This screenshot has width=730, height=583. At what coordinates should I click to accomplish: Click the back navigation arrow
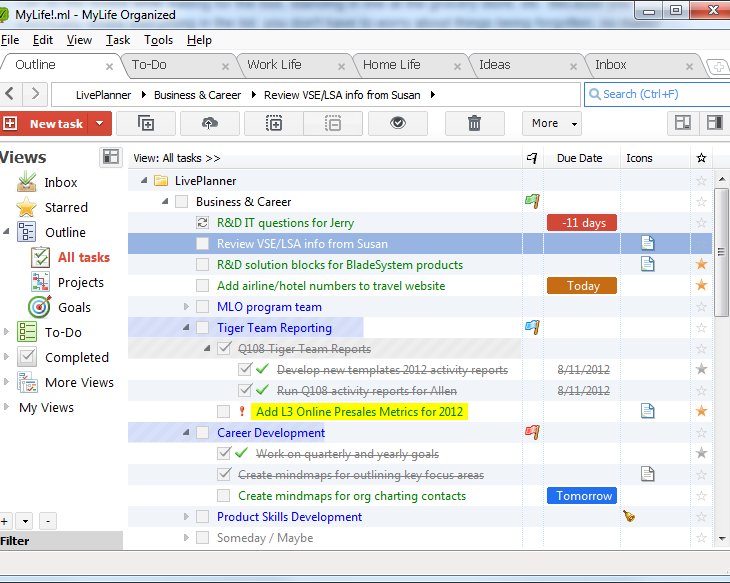pos(9,94)
